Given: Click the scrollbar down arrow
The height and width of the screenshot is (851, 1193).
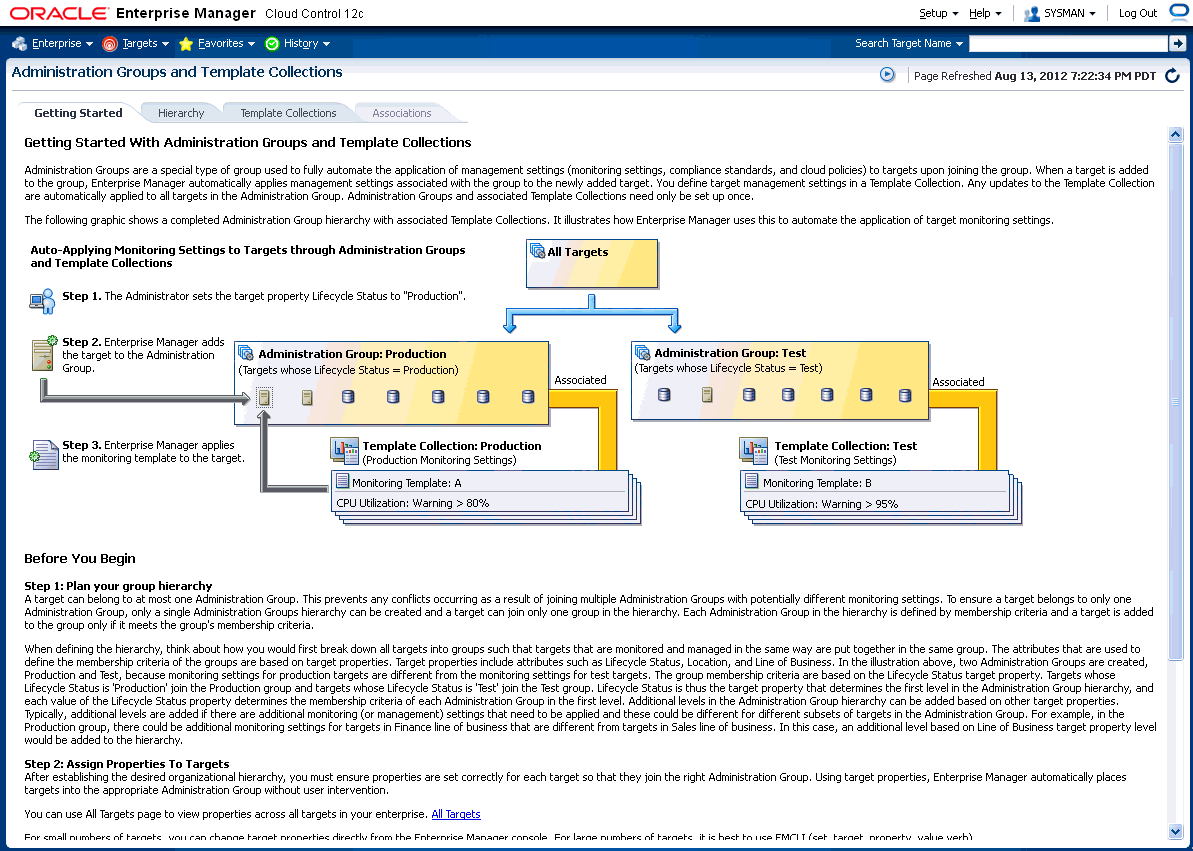Looking at the screenshot, I should pos(1176,830).
